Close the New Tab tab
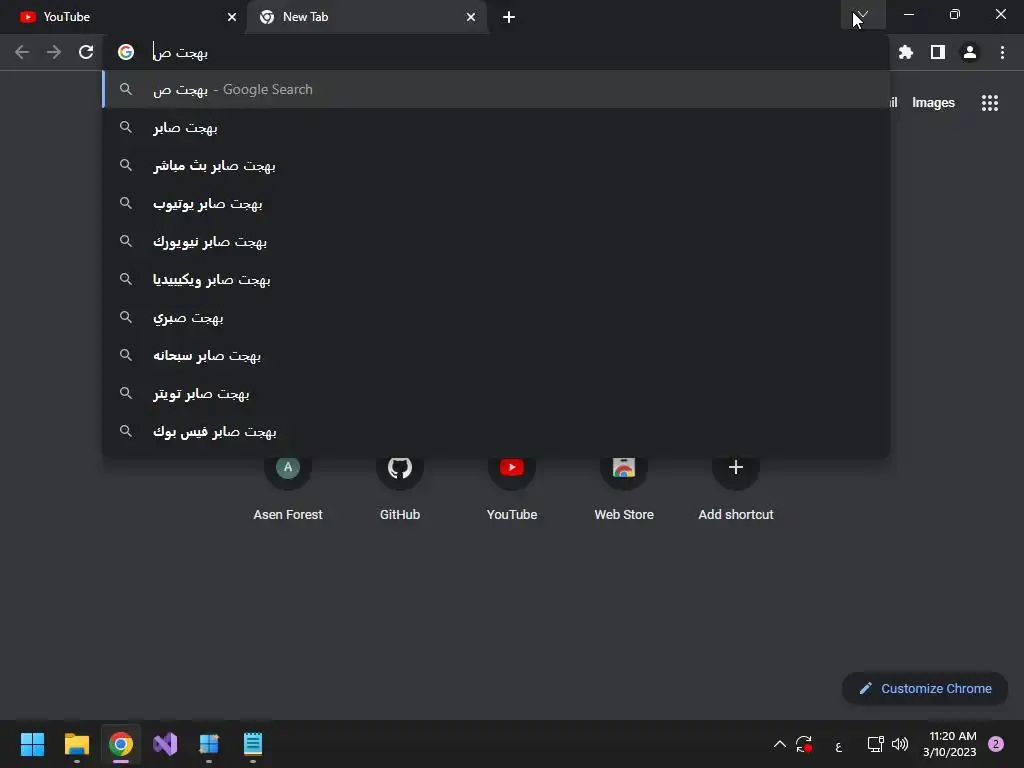Viewport: 1024px width, 768px height. 471,17
